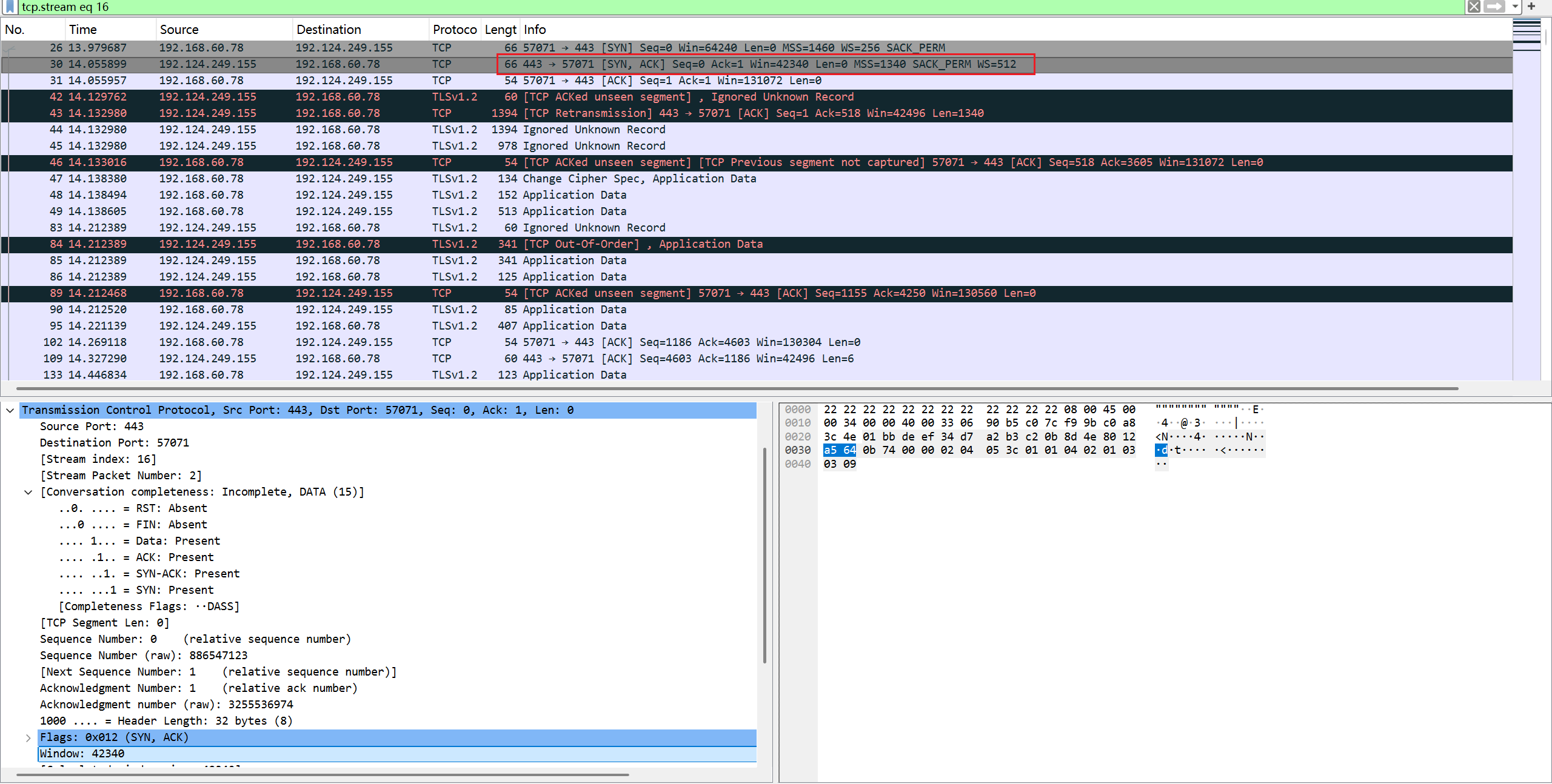Collapse the Conversation completeness tree node
This screenshot has width=1552, height=784.
click(28, 493)
